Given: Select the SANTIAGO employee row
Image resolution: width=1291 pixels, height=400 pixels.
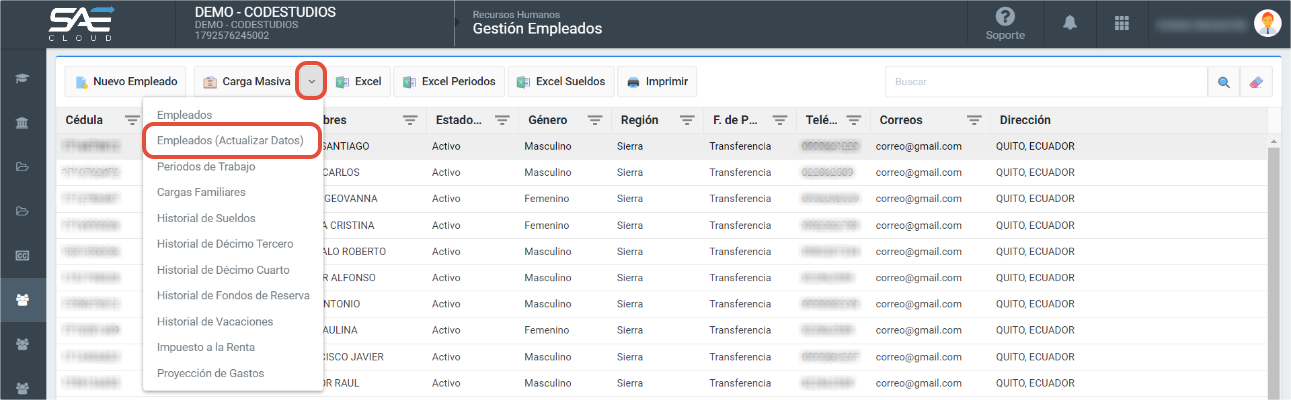Looking at the screenshot, I should (663, 146).
